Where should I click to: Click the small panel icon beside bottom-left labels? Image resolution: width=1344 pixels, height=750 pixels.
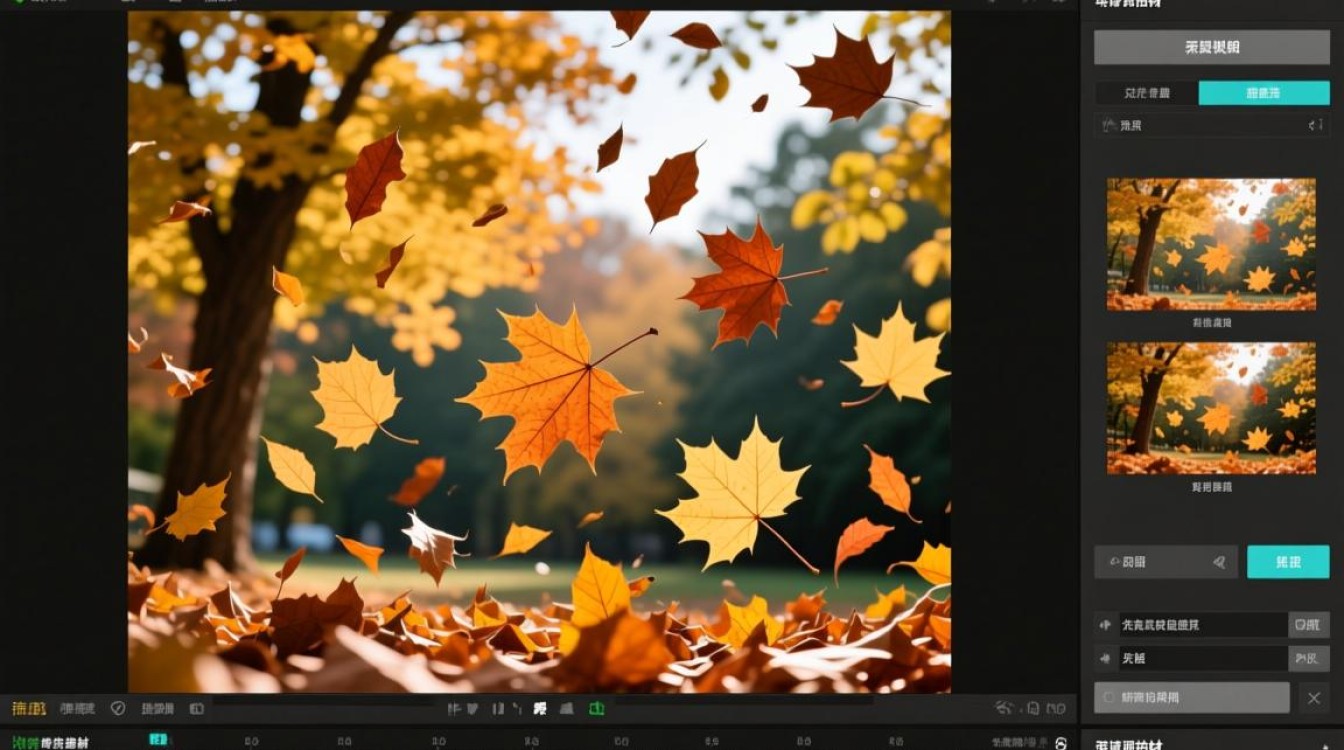pos(196,708)
